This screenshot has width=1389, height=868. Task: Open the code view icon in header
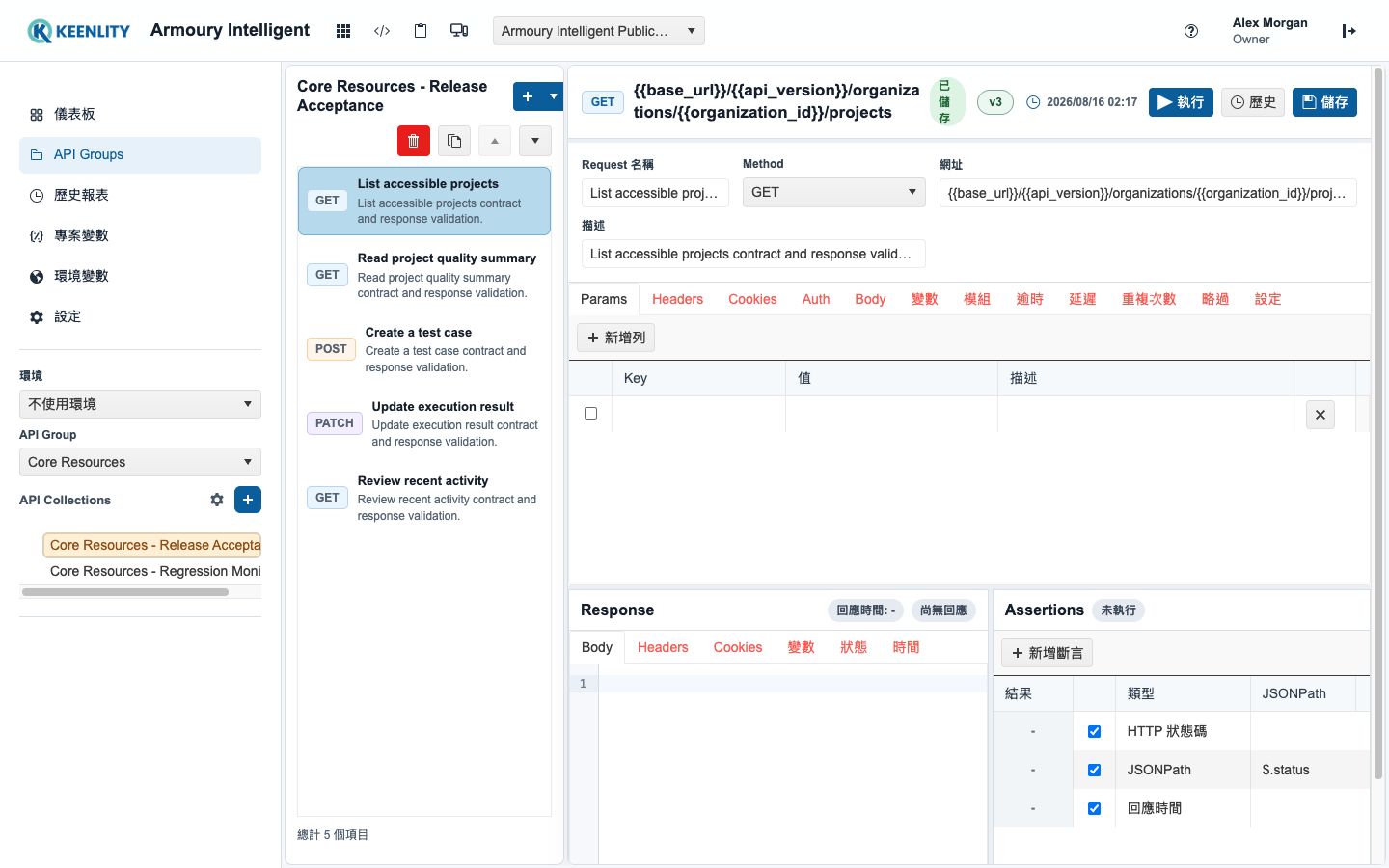point(382,31)
